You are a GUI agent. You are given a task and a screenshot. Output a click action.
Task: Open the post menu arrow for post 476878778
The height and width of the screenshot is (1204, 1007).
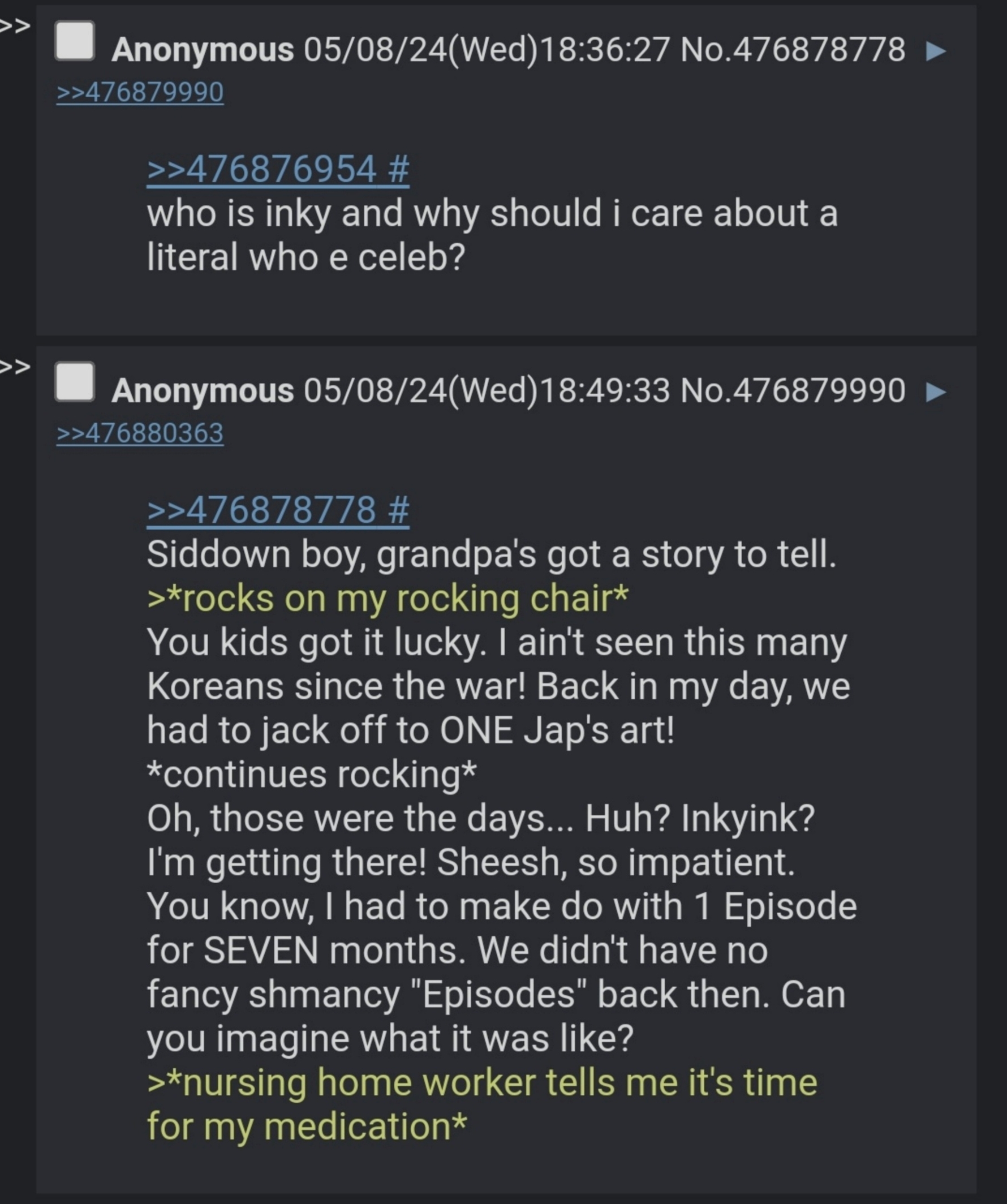coord(936,50)
